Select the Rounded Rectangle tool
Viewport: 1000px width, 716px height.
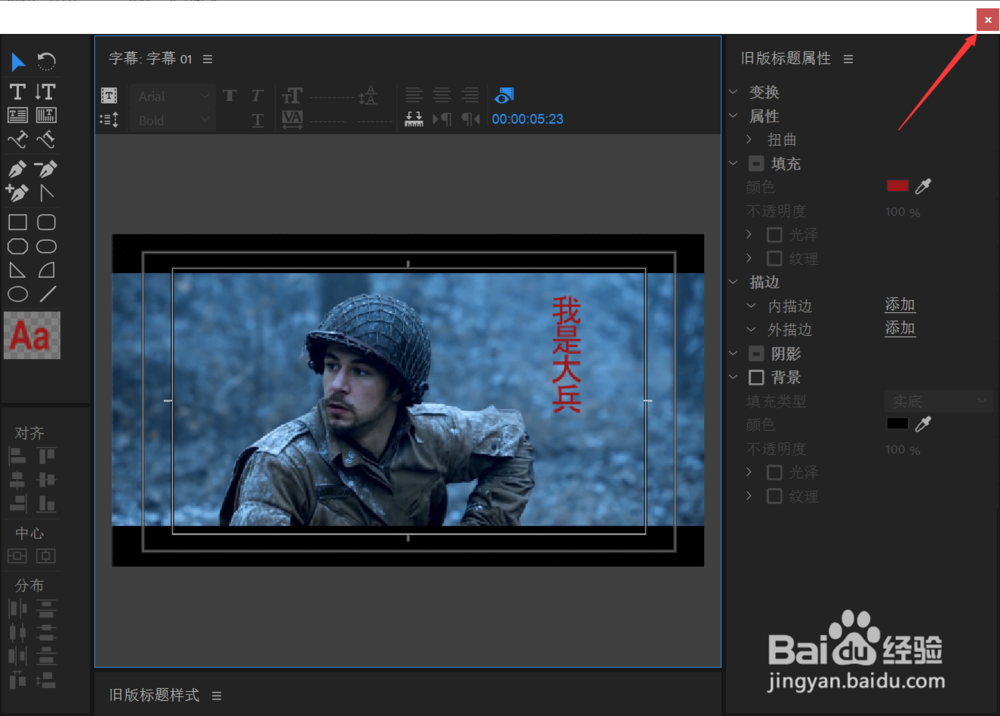click(46, 247)
